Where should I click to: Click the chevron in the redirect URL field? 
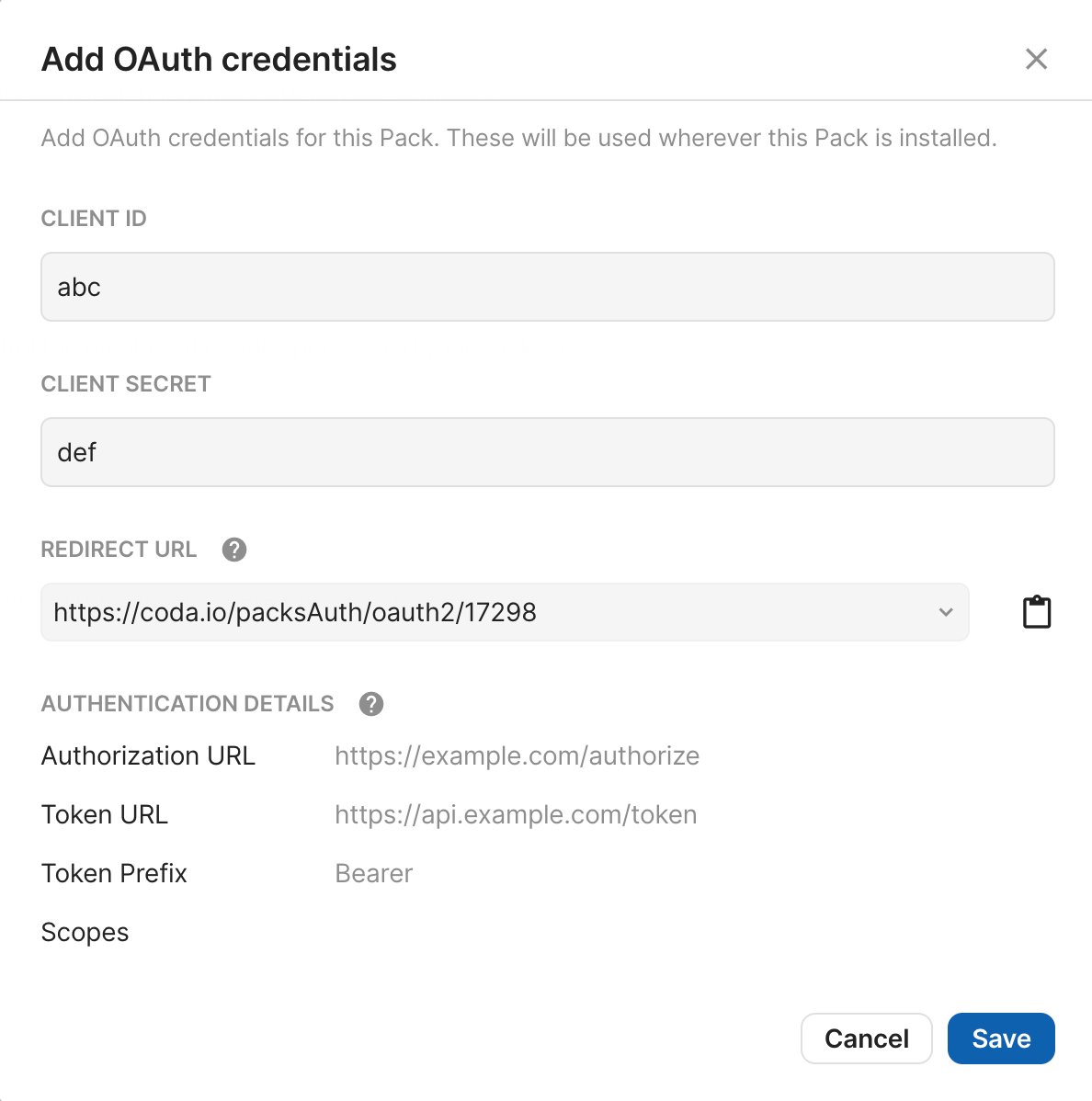tap(945, 611)
